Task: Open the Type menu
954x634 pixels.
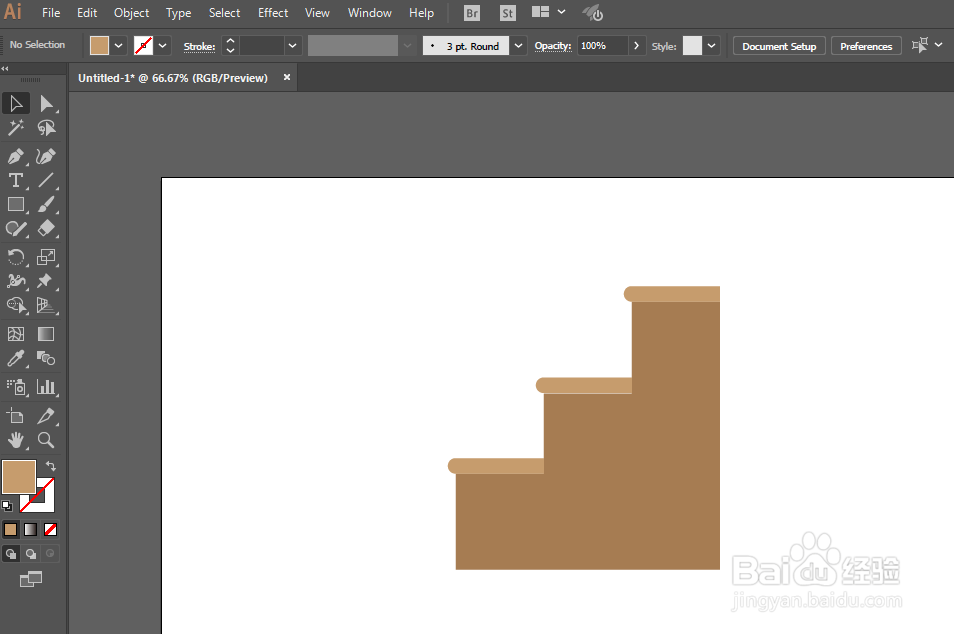Action: pos(178,13)
